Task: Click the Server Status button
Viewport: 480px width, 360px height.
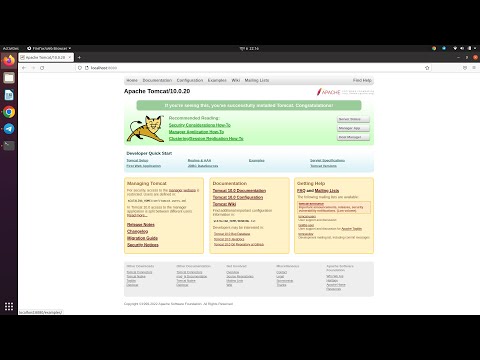Action: coord(353,119)
